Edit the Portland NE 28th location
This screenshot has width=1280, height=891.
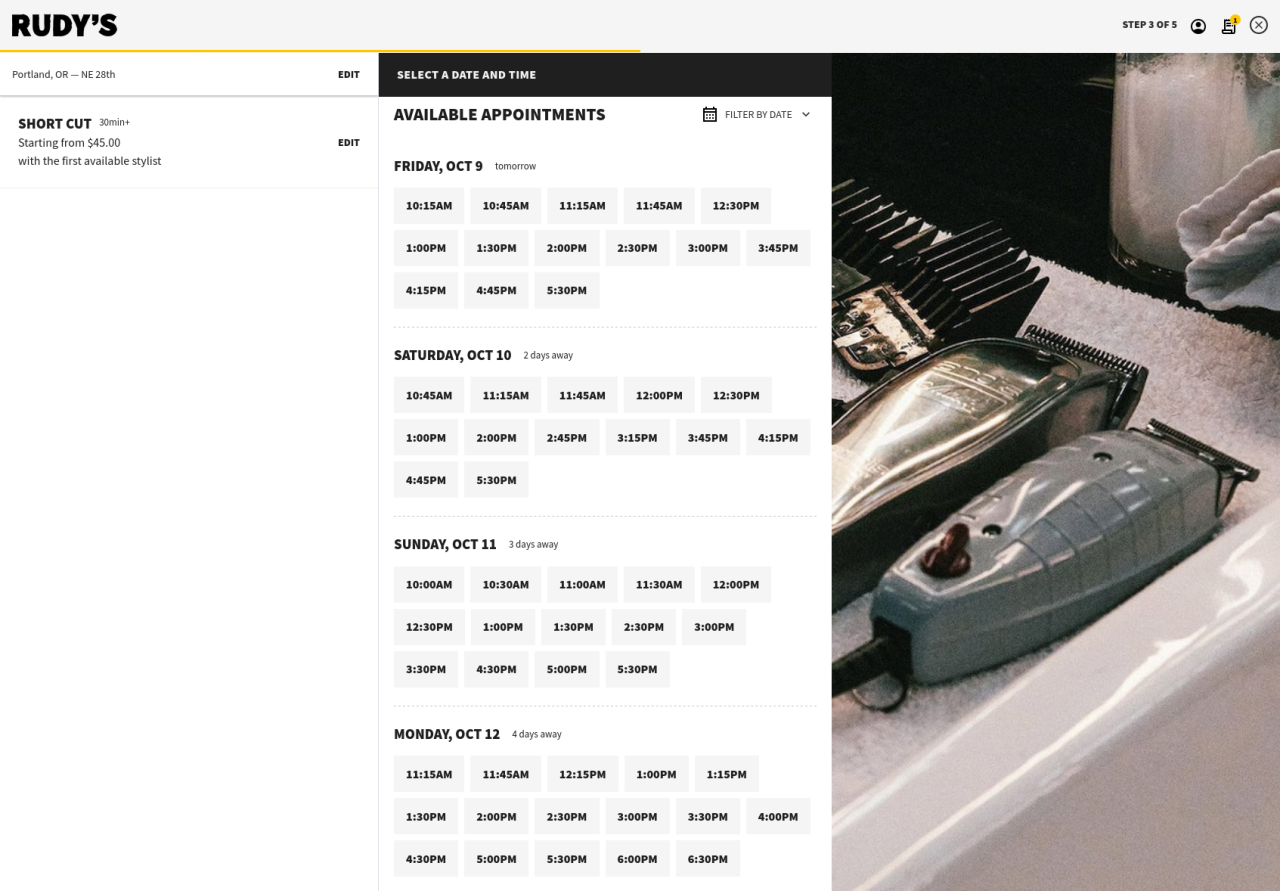pos(348,74)
